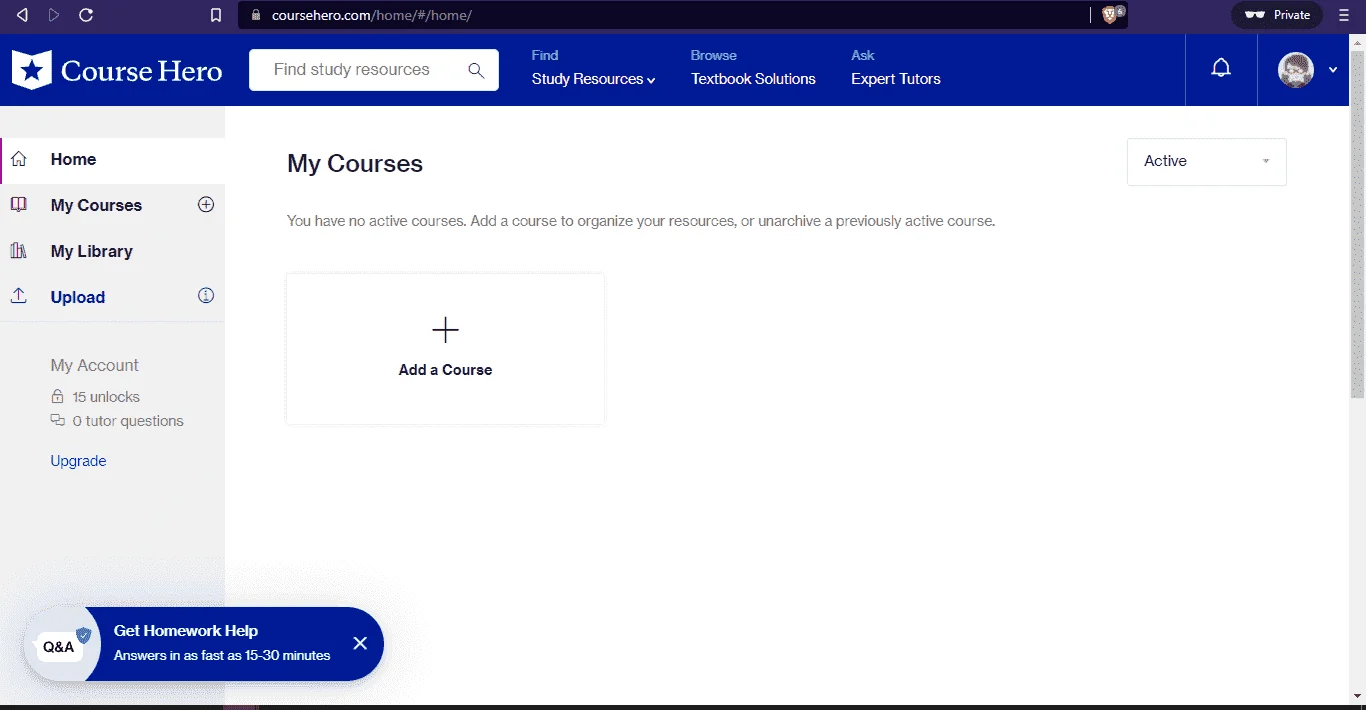The width and height of the screenshot is (1366, 710).
Task: Click the 15 unlocks entry
Action: point(106,397)
